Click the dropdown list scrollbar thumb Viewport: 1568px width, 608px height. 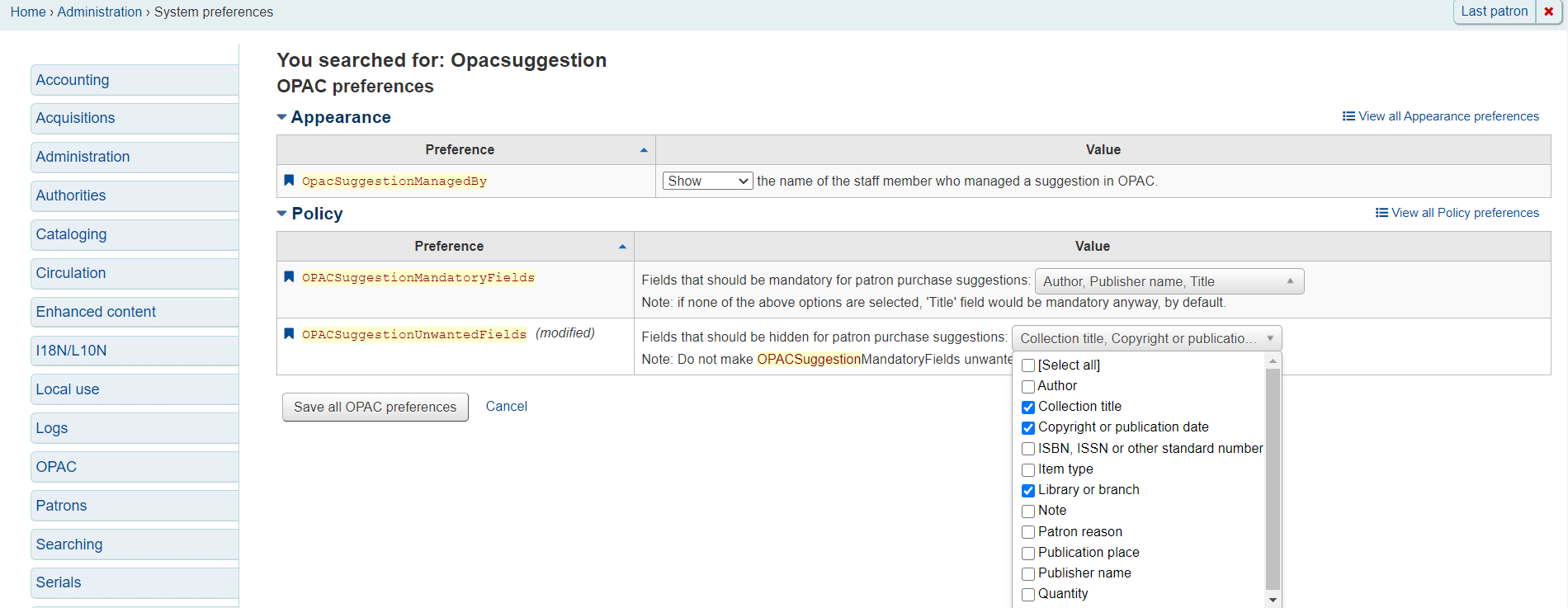(1273, 480)
